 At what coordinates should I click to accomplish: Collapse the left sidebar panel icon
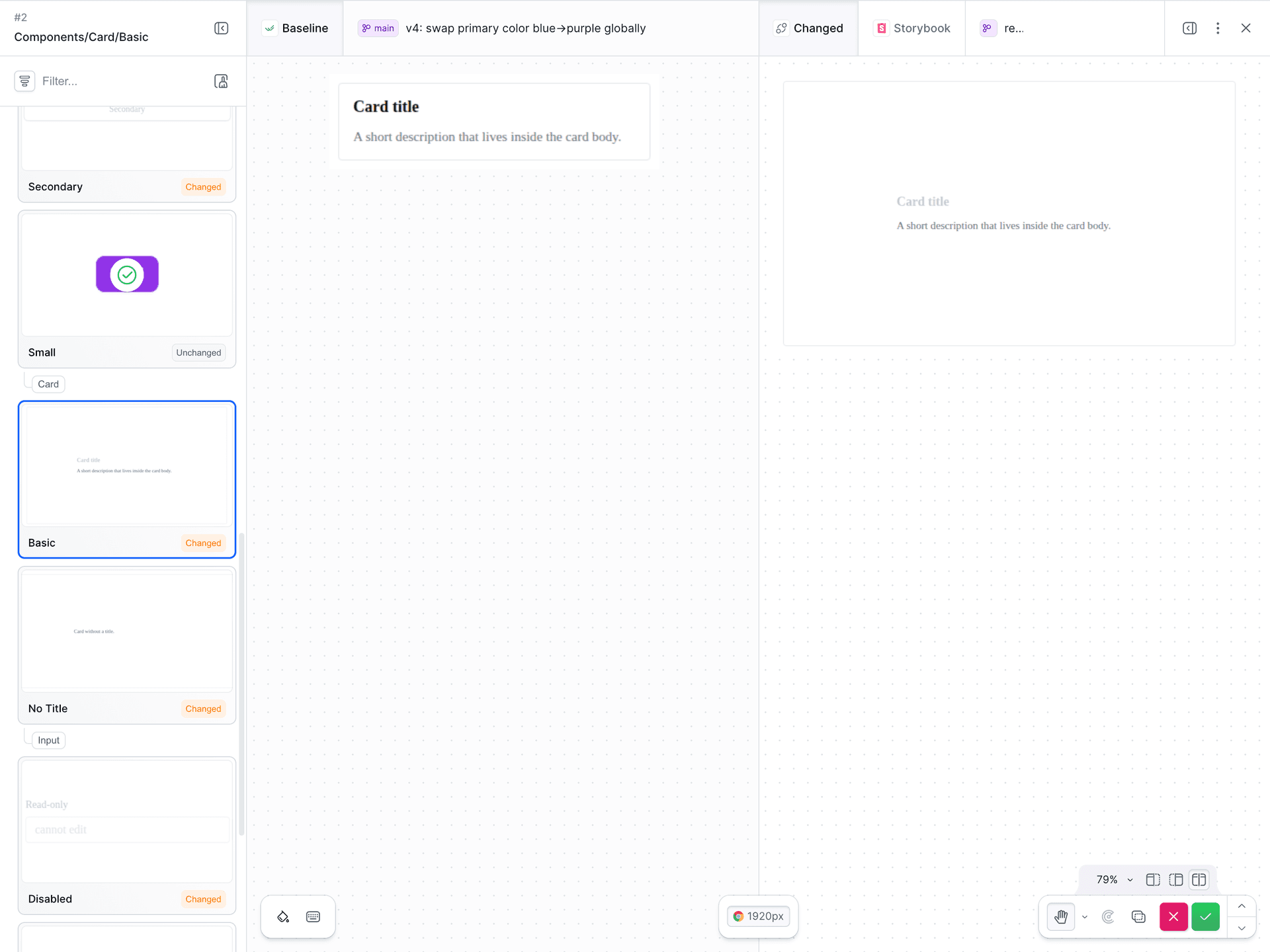click(x=222, y=28)
